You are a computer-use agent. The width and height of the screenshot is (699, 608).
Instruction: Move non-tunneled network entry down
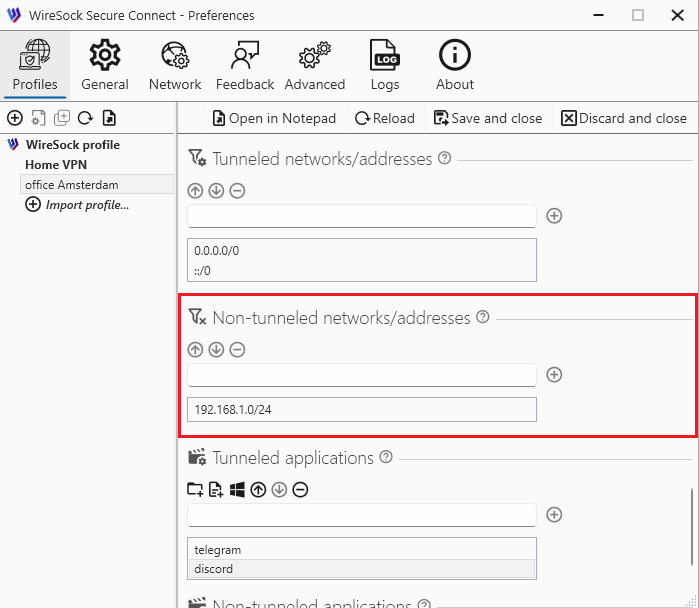point(216,350)
